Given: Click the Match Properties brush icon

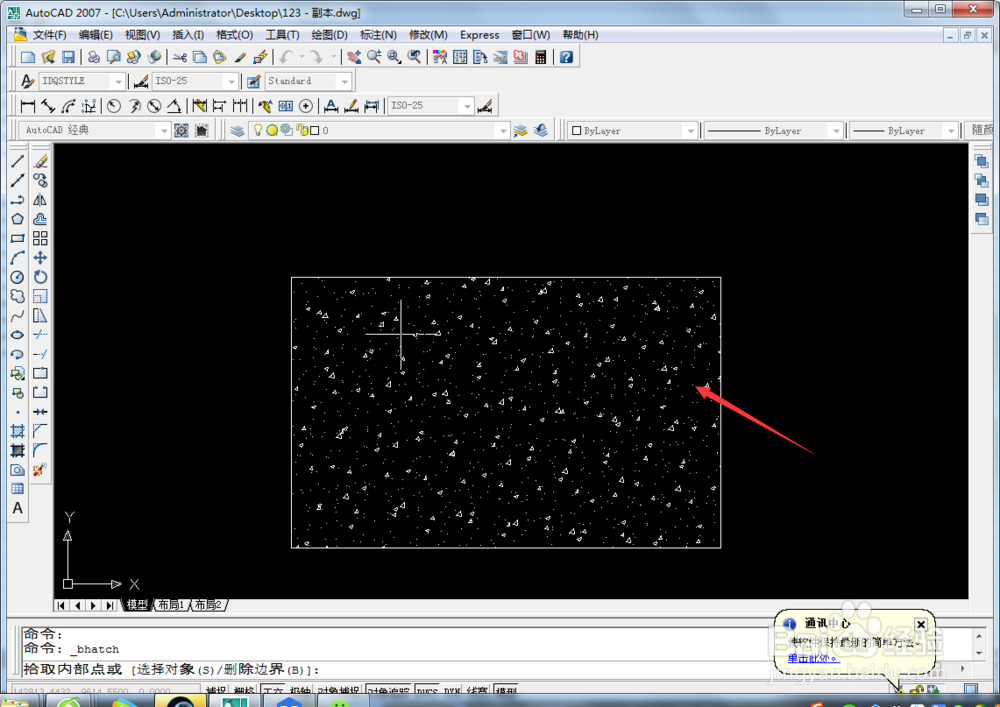Looking at the screenshot, I should pos(240,57).
